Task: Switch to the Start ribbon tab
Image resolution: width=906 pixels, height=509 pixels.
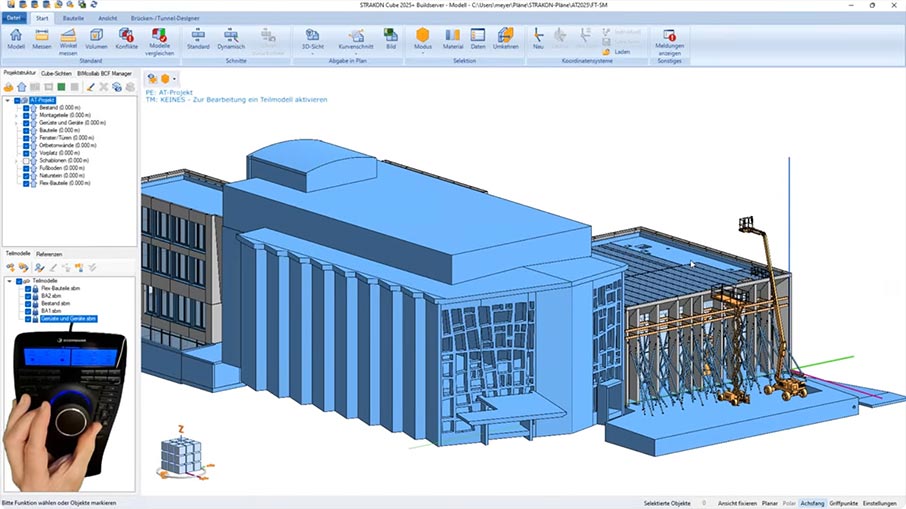Action: (x=43, y=18)
